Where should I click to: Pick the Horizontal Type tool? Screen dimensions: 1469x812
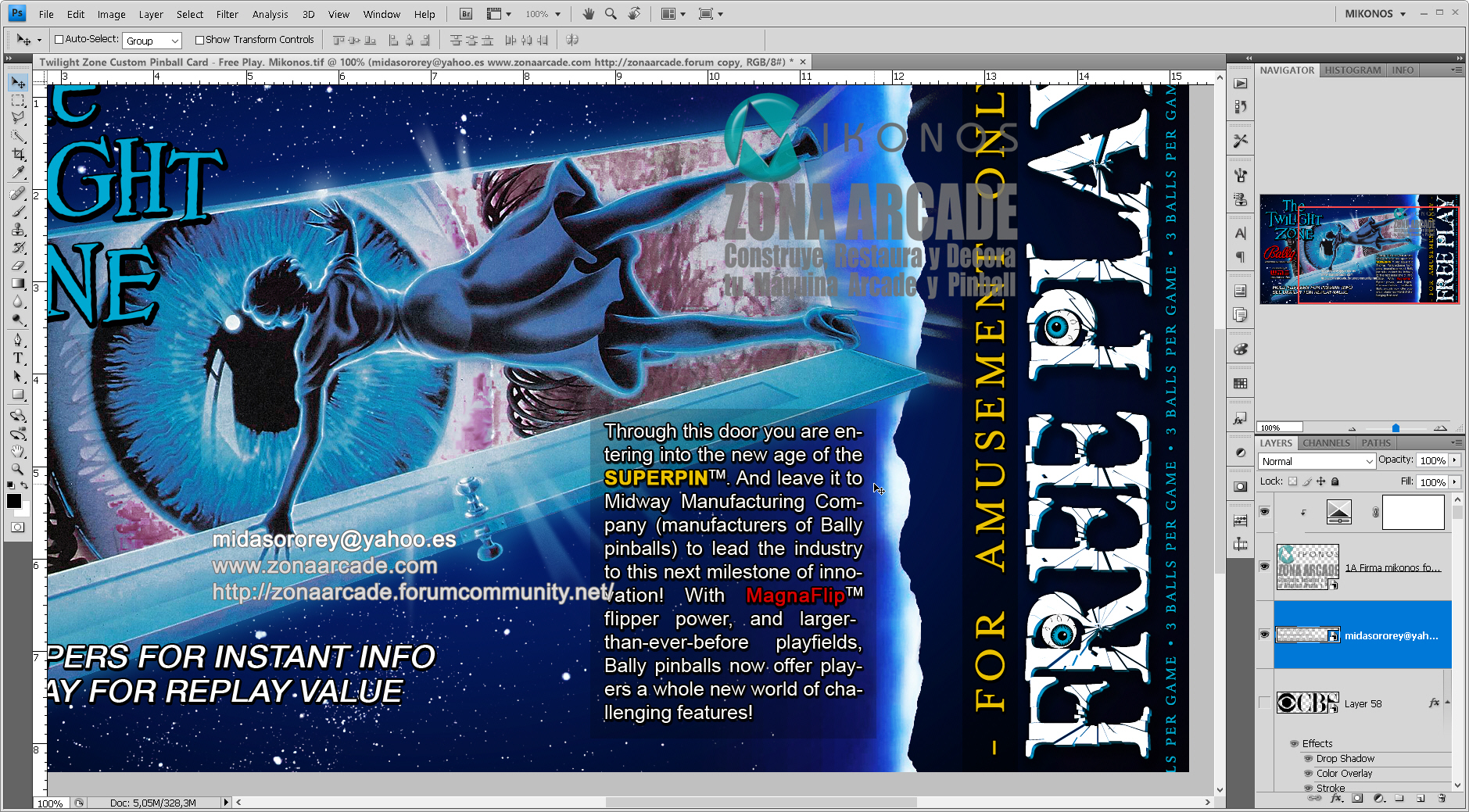(x=18, y=358)
